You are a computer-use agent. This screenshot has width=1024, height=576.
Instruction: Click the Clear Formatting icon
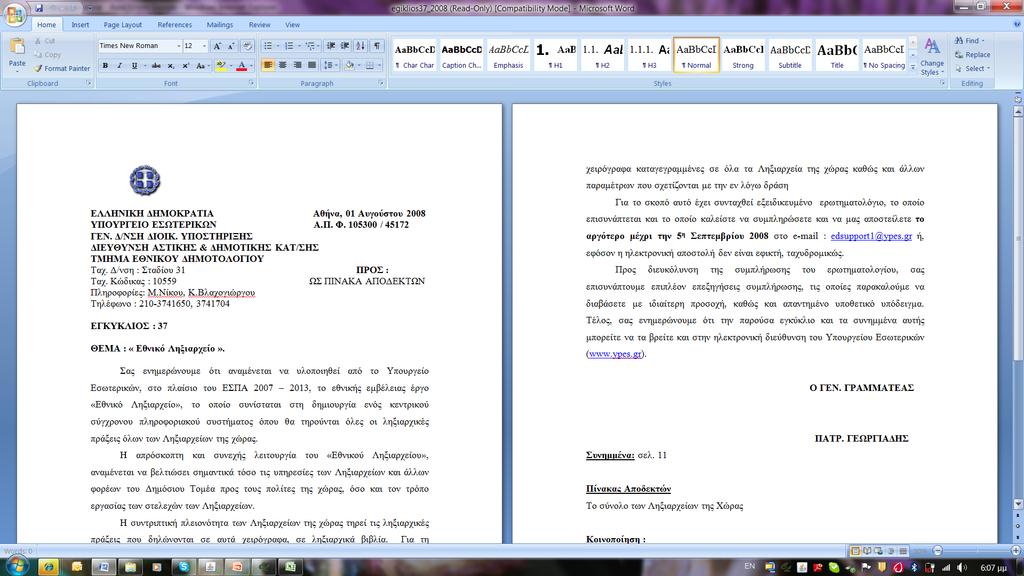click(247, 46)
